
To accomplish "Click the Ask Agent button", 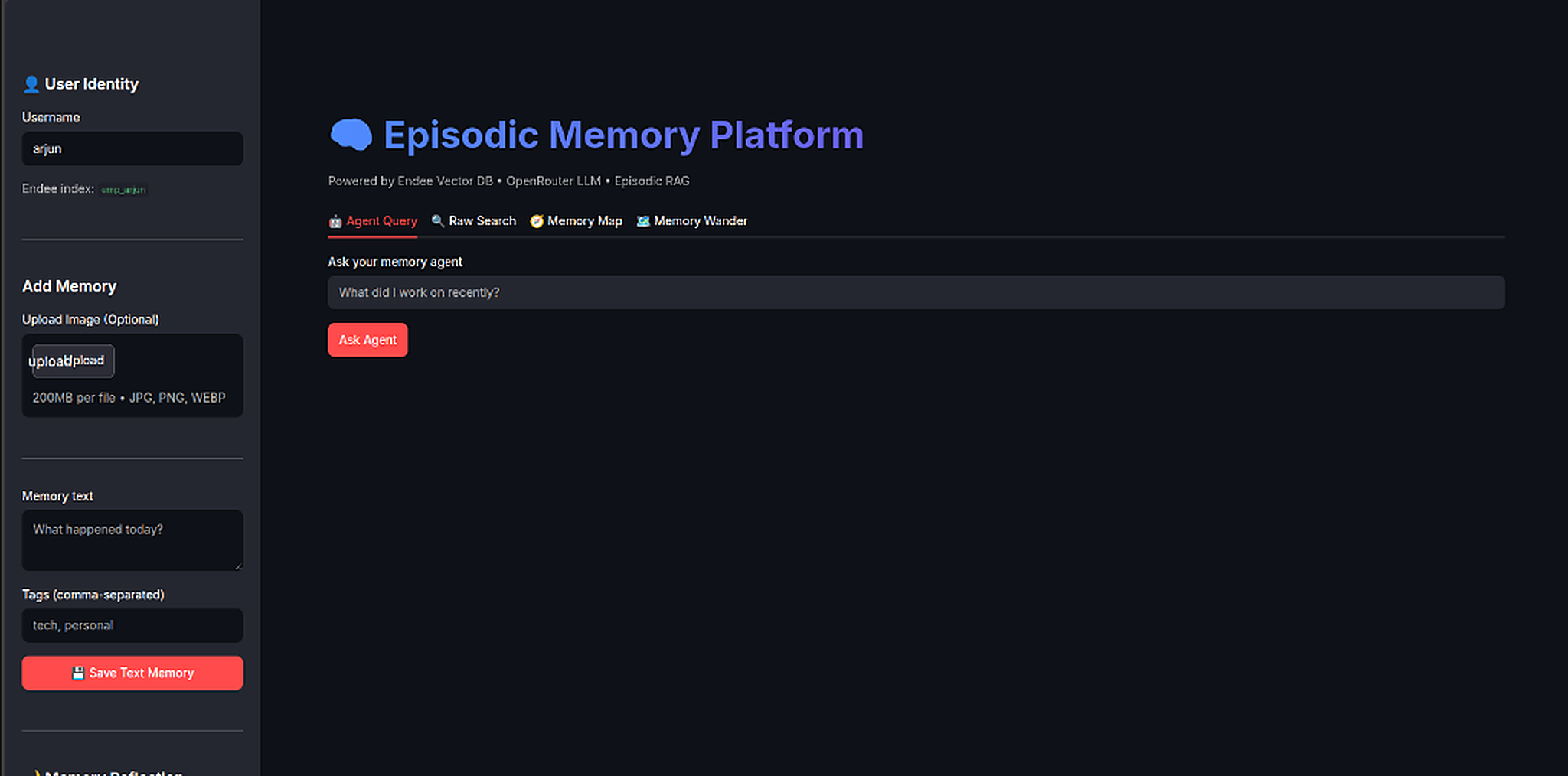I will tap(367, 340).
